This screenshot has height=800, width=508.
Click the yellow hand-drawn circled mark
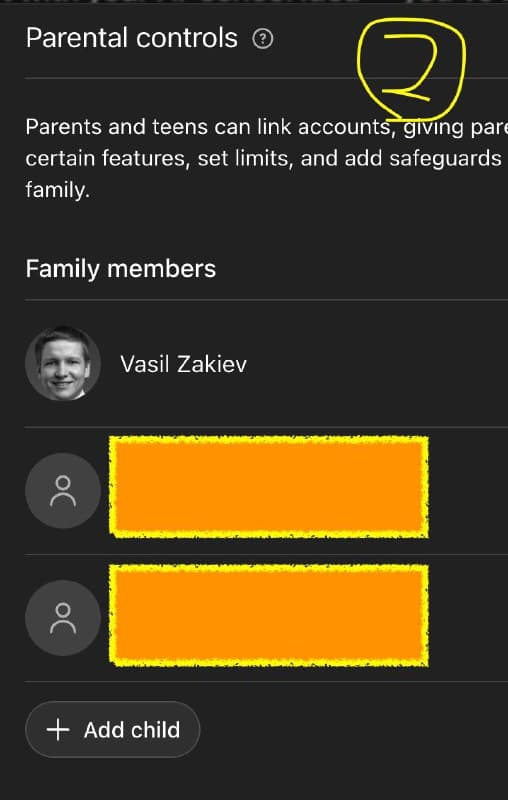pos(411,69)
